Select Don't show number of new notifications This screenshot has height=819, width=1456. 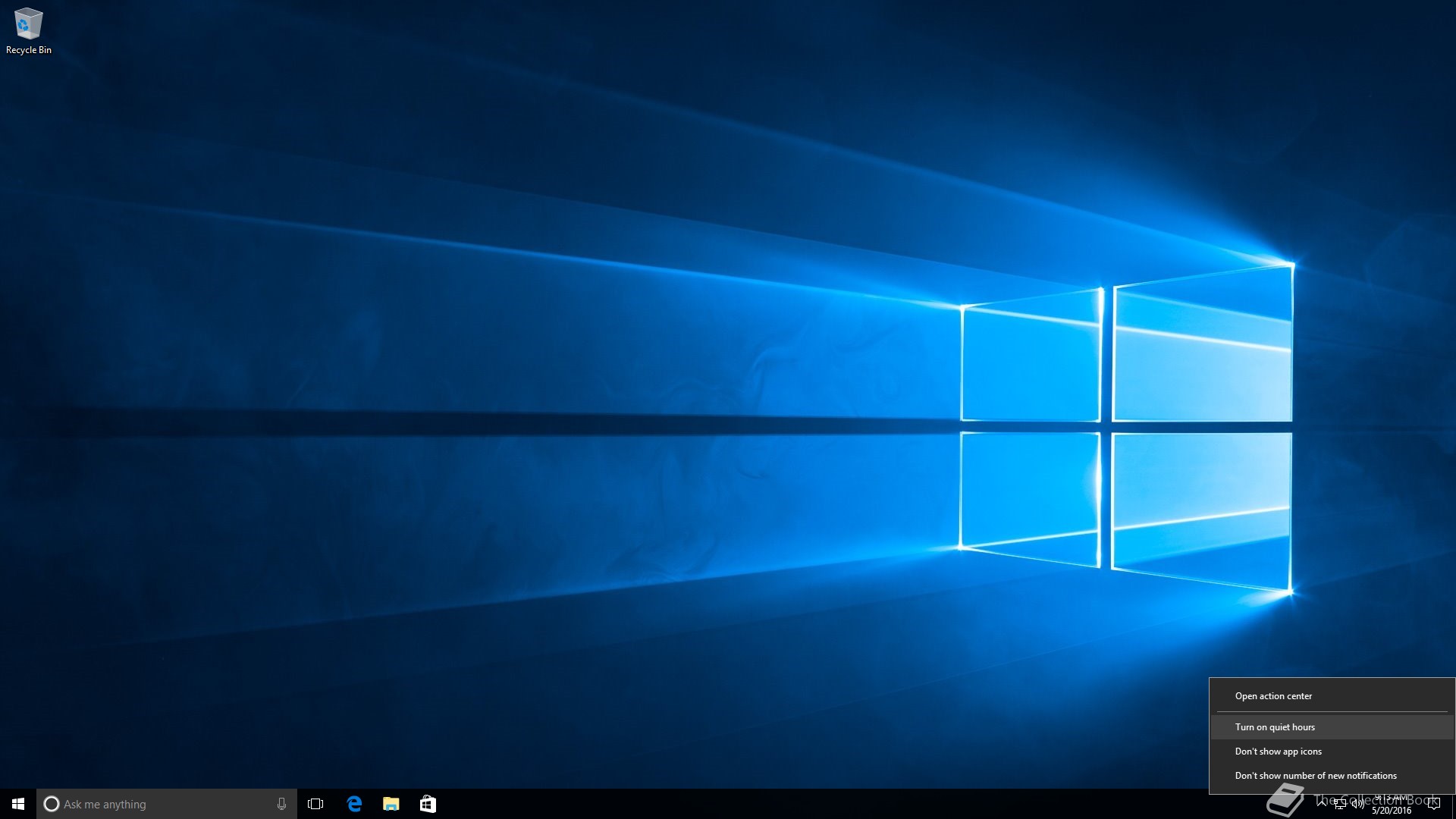[x=1332, y=776]
